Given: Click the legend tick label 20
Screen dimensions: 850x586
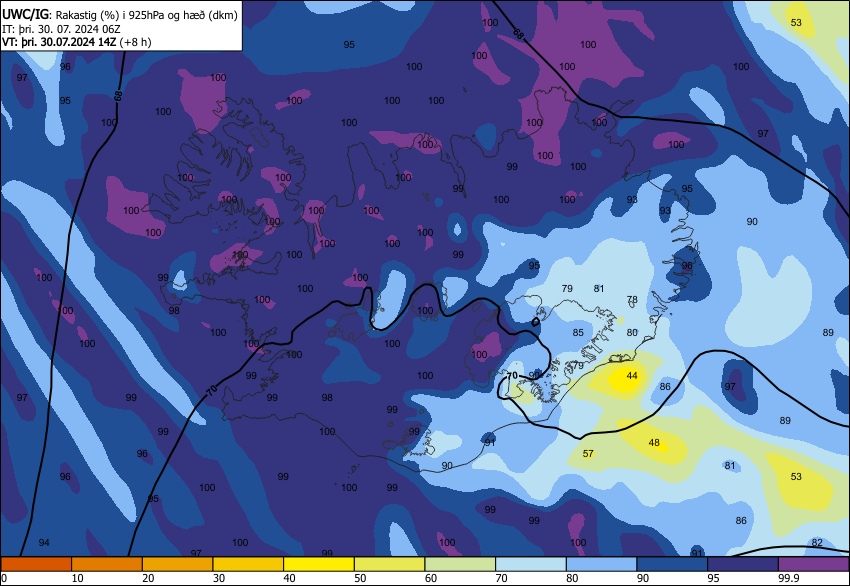Looking at the screenshot, I should 148,578.
